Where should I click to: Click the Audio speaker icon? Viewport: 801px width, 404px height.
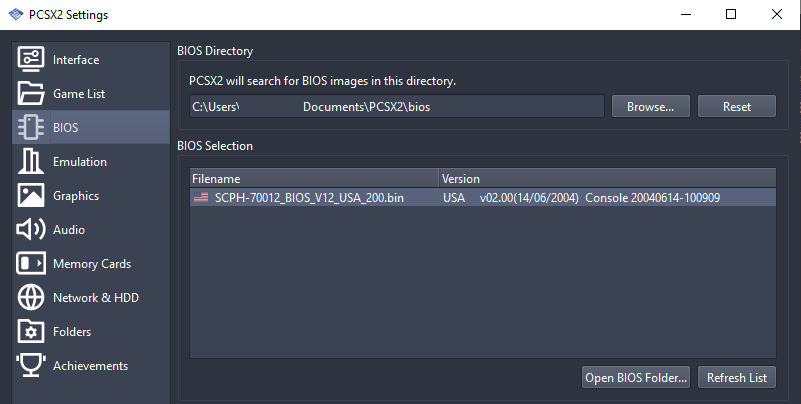pos(31,230)
